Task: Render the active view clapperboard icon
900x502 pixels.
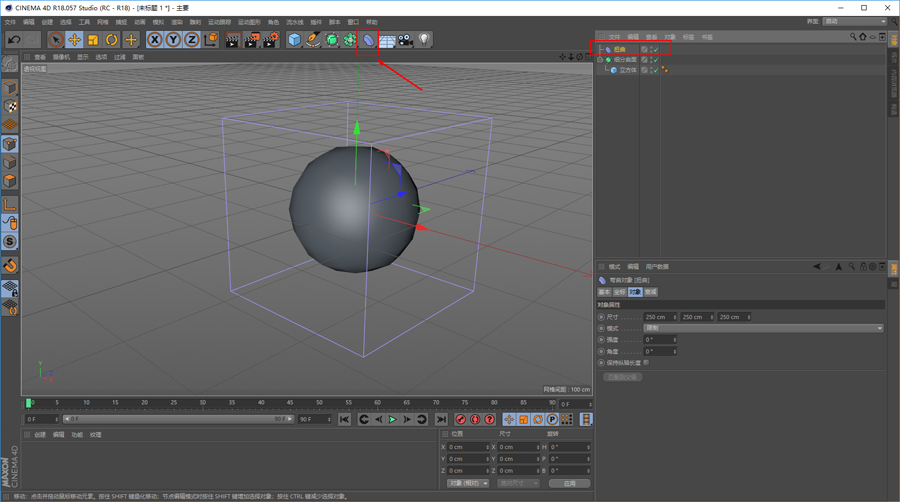Action: (232, 40)
